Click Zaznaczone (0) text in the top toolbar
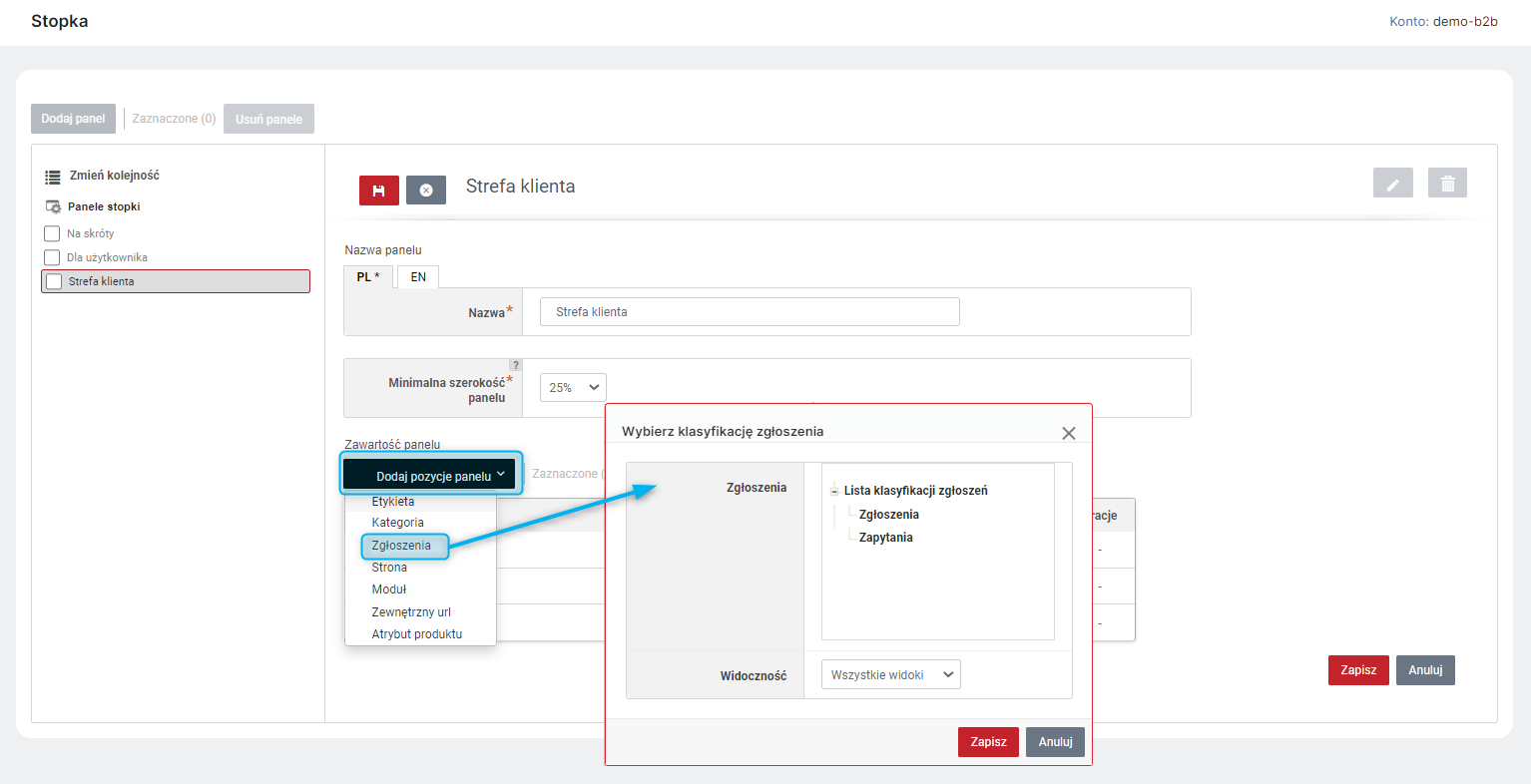The width and height of the screenshot is (1531, 784). (174, 119)
